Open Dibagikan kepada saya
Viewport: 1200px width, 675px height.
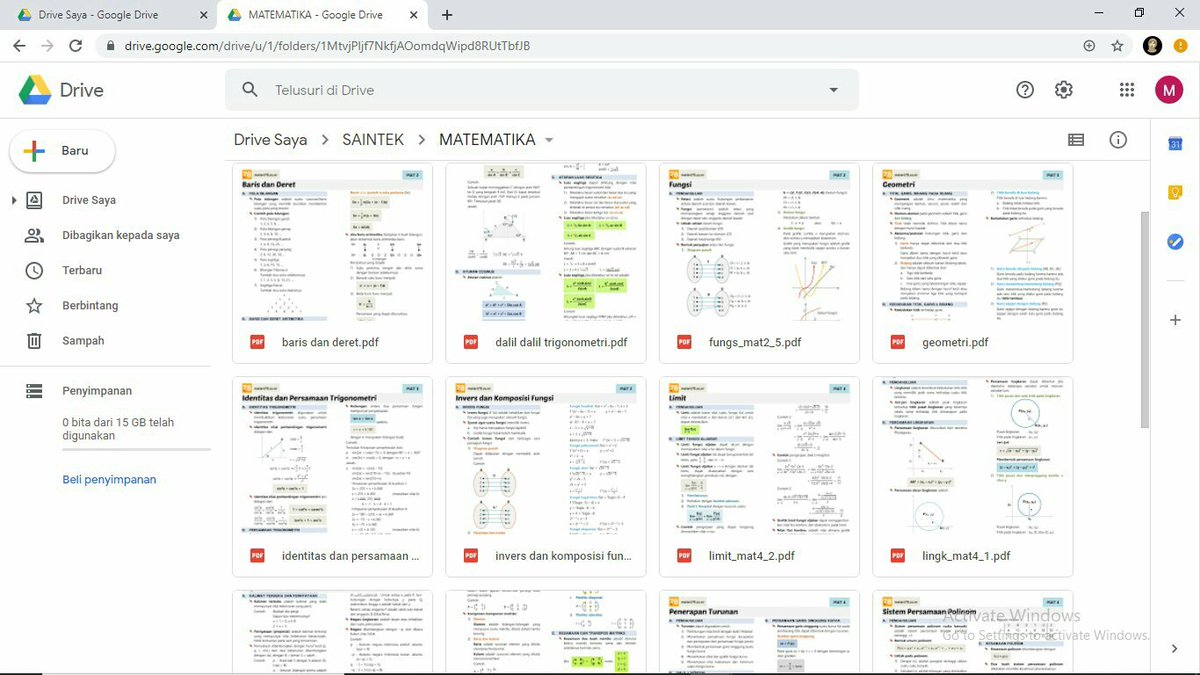[x=121, y=235]
